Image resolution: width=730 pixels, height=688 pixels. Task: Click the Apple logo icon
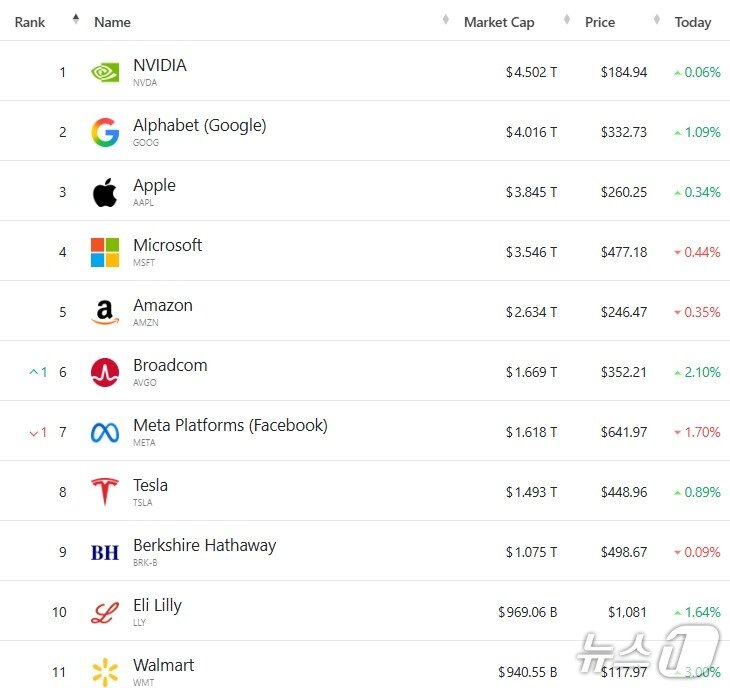click(x=105, y=192)
